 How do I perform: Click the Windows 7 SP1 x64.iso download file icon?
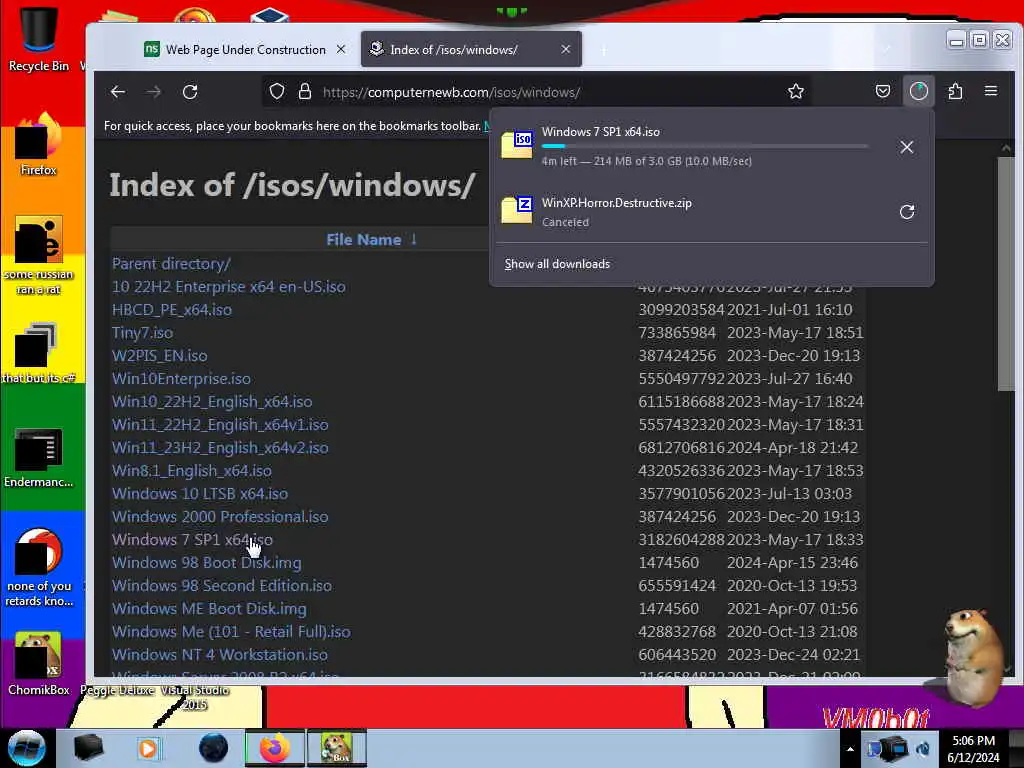tap(517, 144)
